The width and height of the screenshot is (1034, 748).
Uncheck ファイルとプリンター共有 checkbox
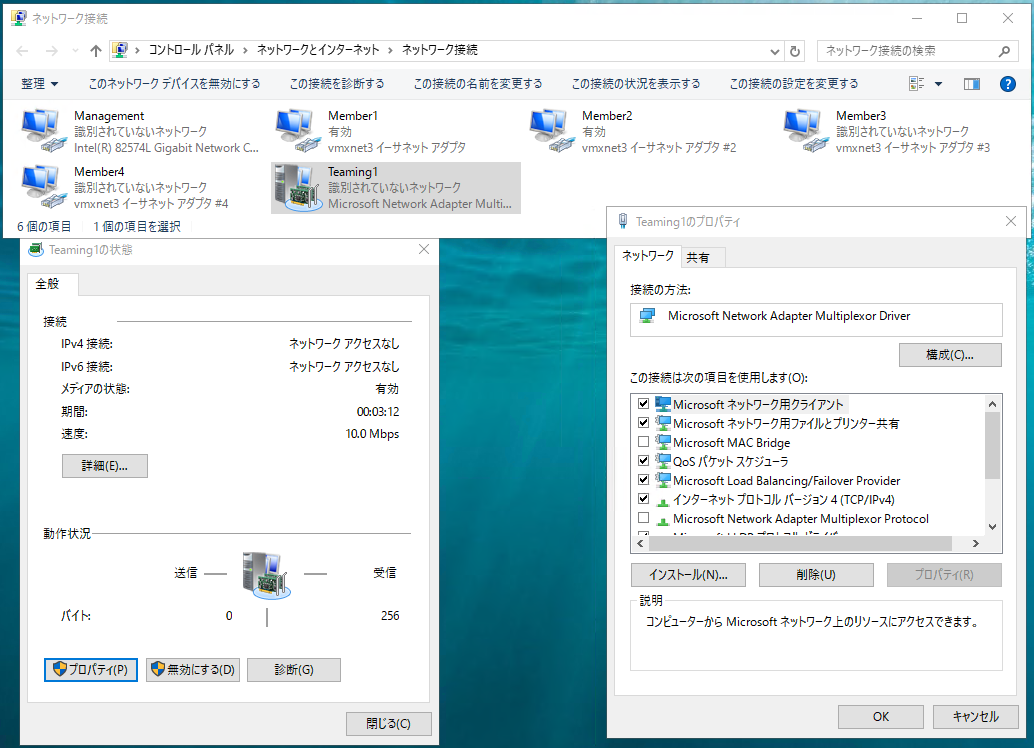[644, 423]
